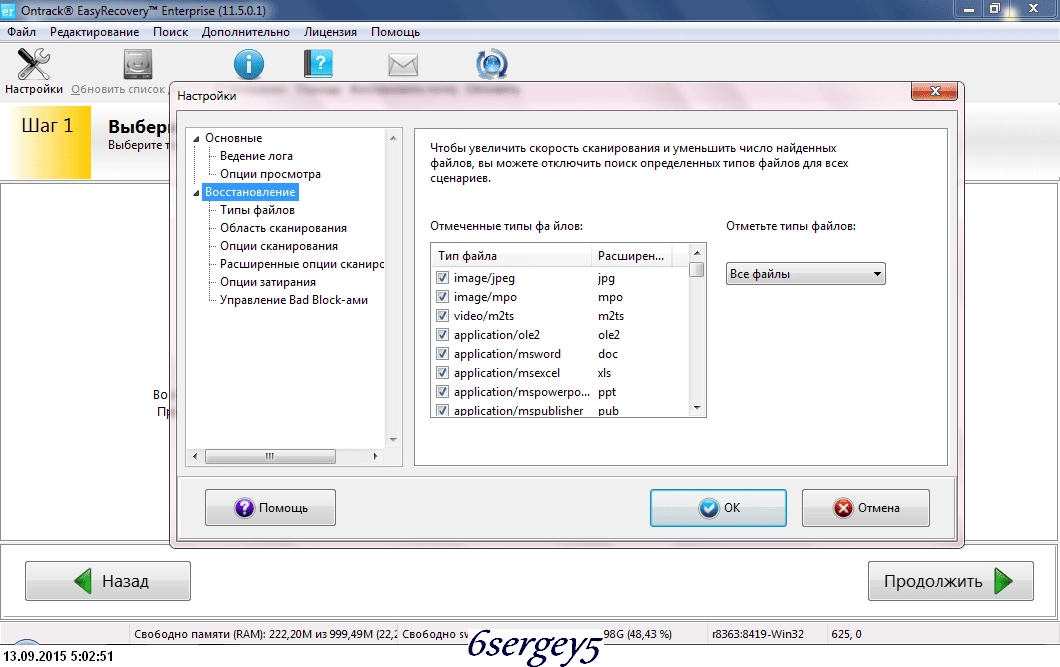
Task: Collapse the Основные tree node
Action: [x=196, y=139]
